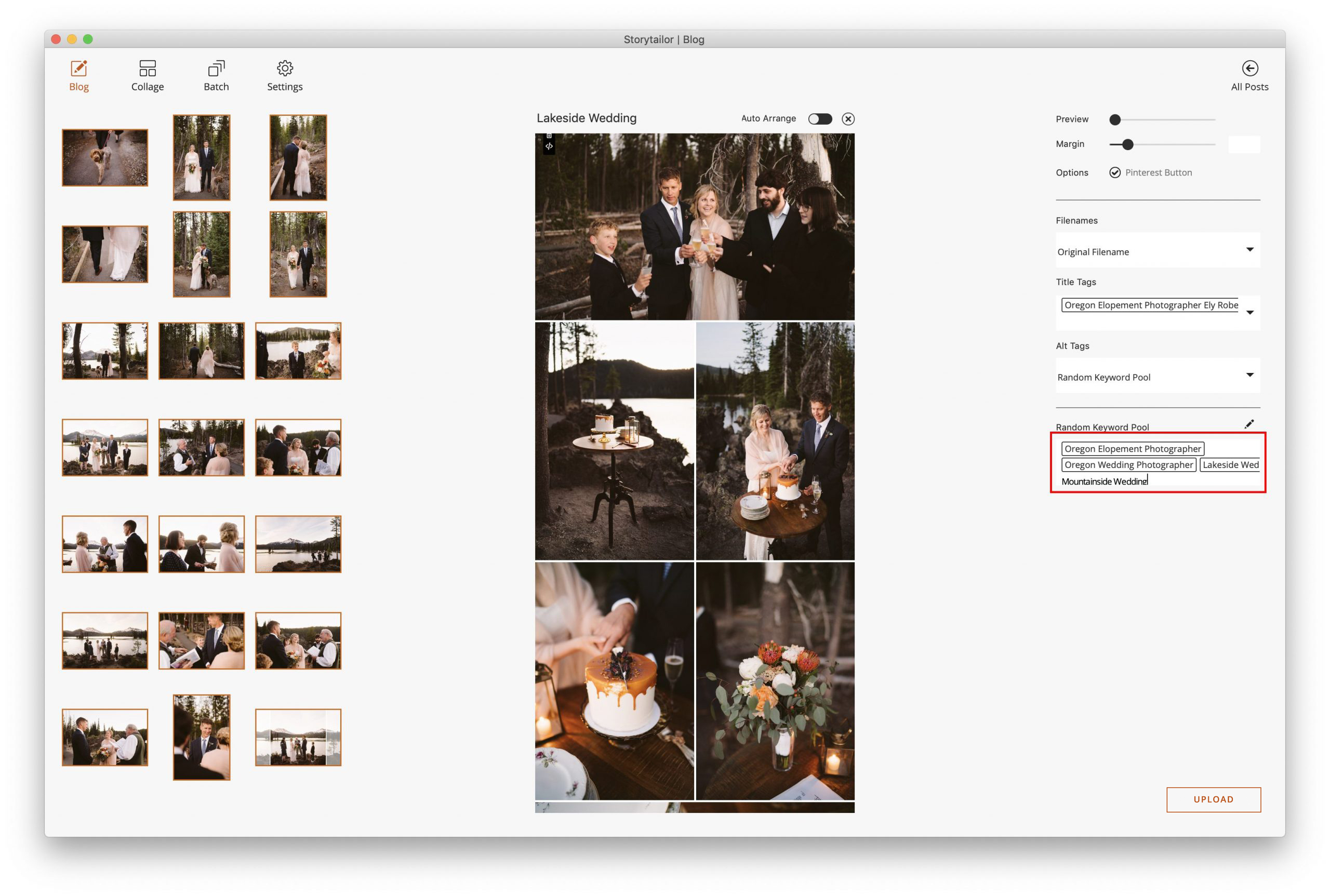The image size is (1330, 896).
Task: Adjust the Preview slider handle
Action: point(1114,119)
